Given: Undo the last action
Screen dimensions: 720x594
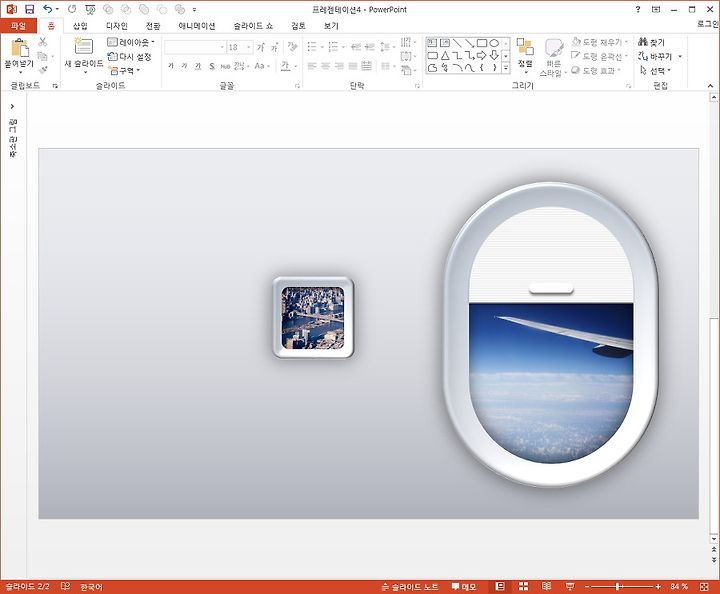Looking at the screenshot, I should click(47, 9).
